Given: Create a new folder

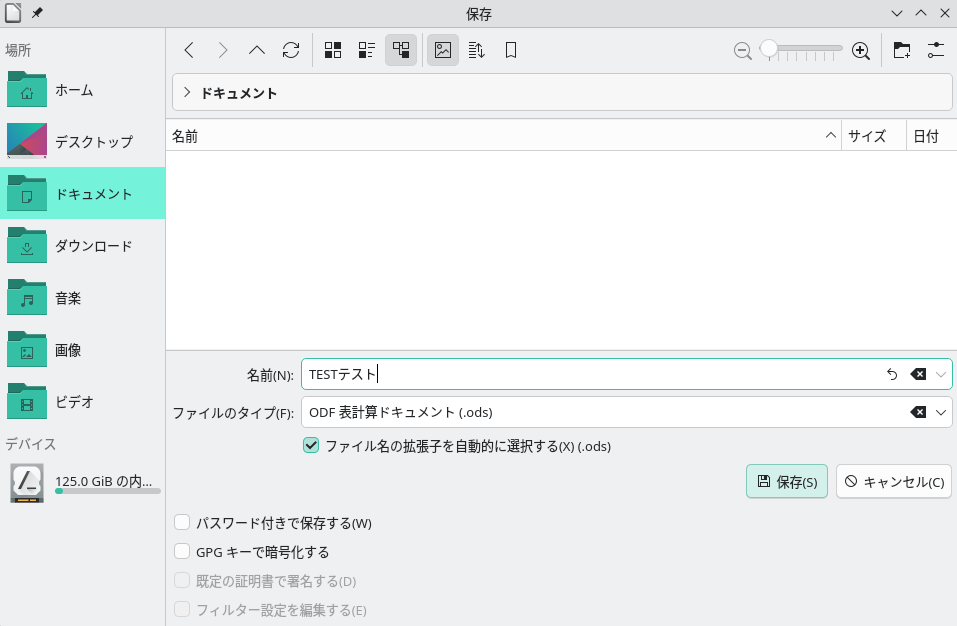Looking at the screenshot, I should click(x=902, y=50).
